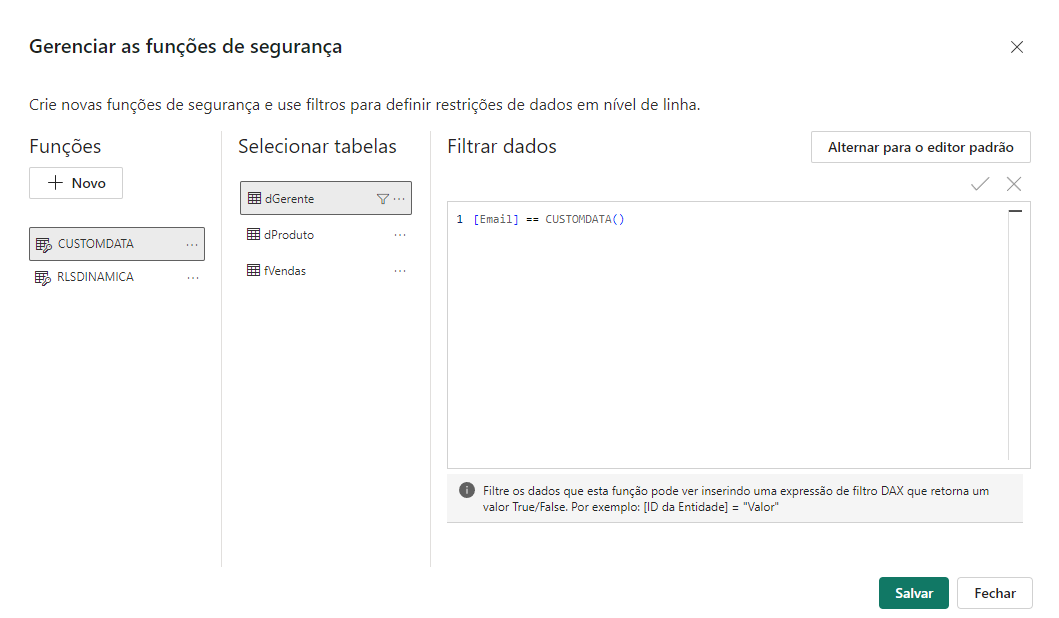Select the RLSDINAMICA role

click(x=95, y=278)
